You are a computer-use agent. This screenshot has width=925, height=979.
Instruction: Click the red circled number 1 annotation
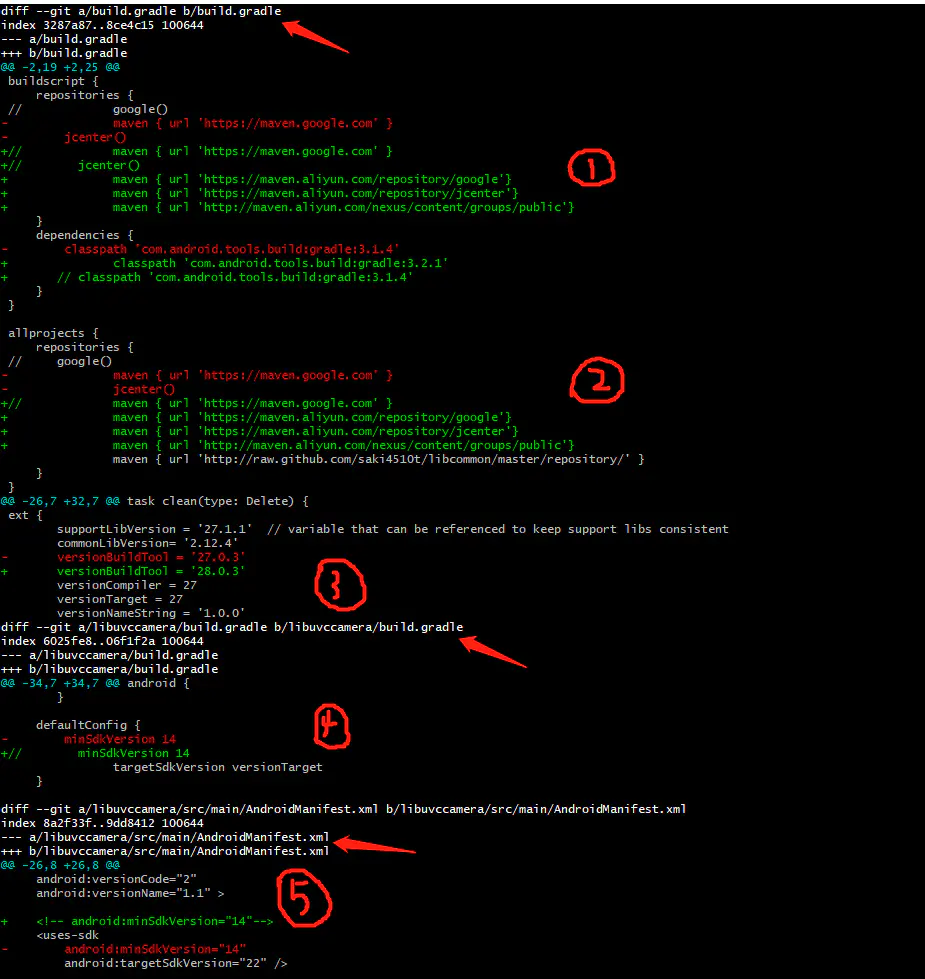pos(591,169)
